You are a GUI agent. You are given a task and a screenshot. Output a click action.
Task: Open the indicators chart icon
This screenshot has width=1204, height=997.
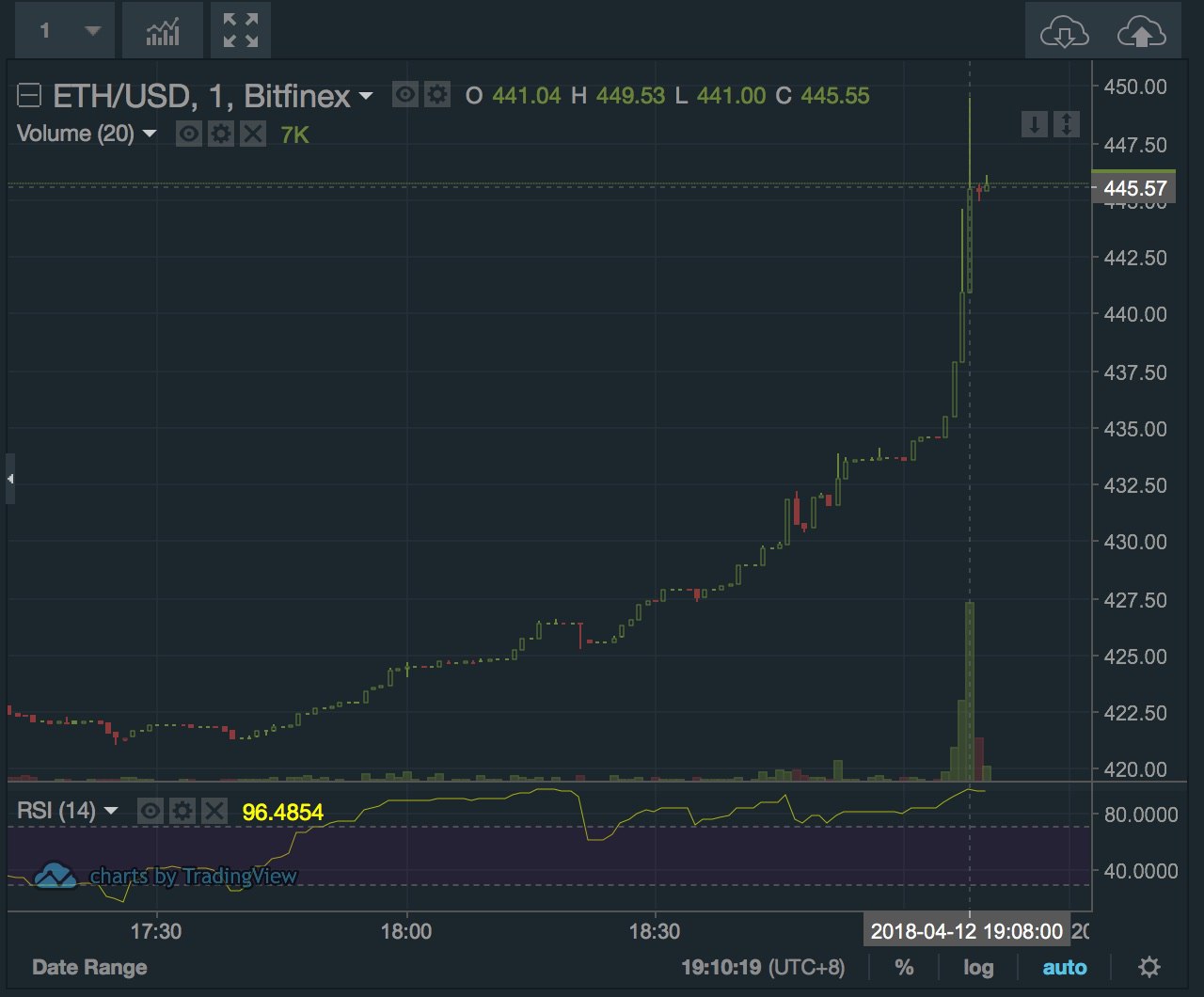tap(163, 32)
